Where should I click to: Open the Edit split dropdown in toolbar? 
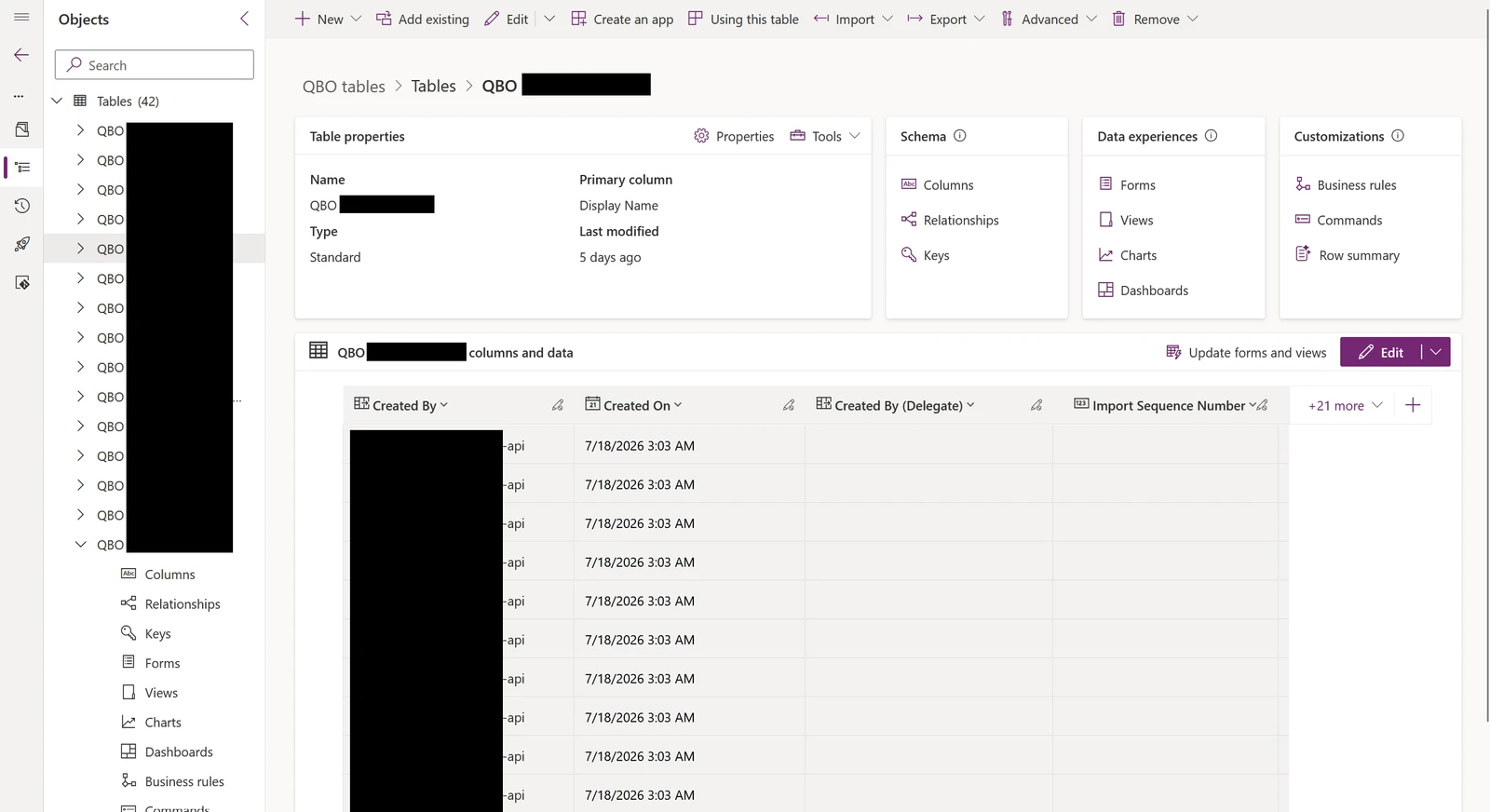549,19
